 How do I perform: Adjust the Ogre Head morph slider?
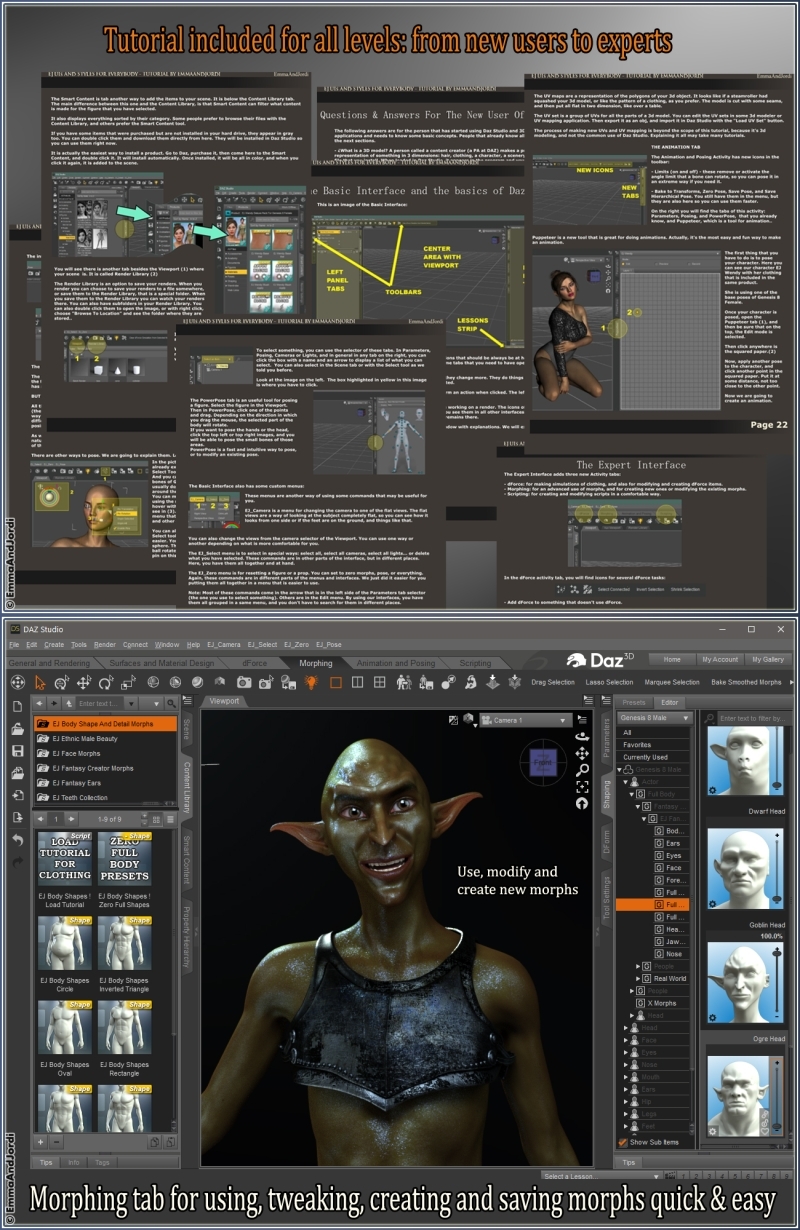pos(777,1098)
